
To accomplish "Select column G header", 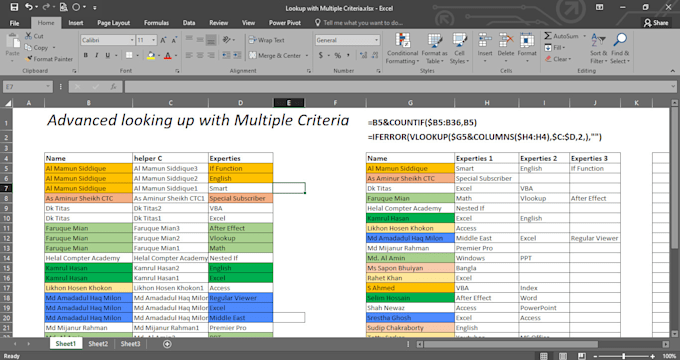I will tap(410, 103).
